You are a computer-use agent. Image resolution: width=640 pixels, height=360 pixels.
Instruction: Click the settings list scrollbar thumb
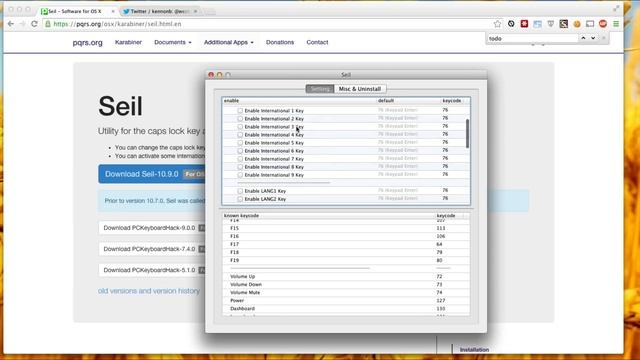click(467, 133)
